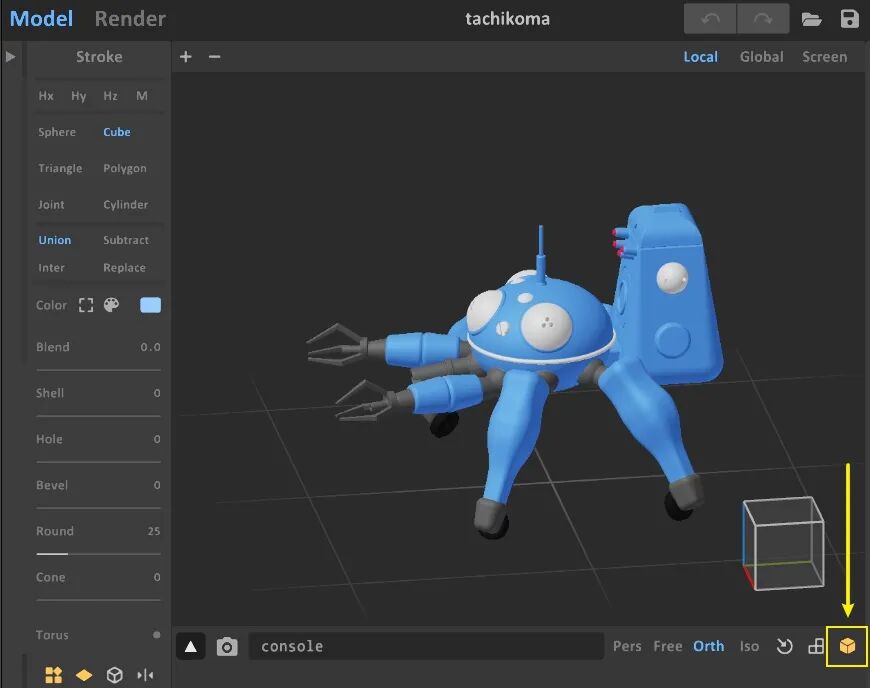Viewport: 870px width, 688px height.
Task: Take a screenshot with camera icon
Action: coord(227,647)
